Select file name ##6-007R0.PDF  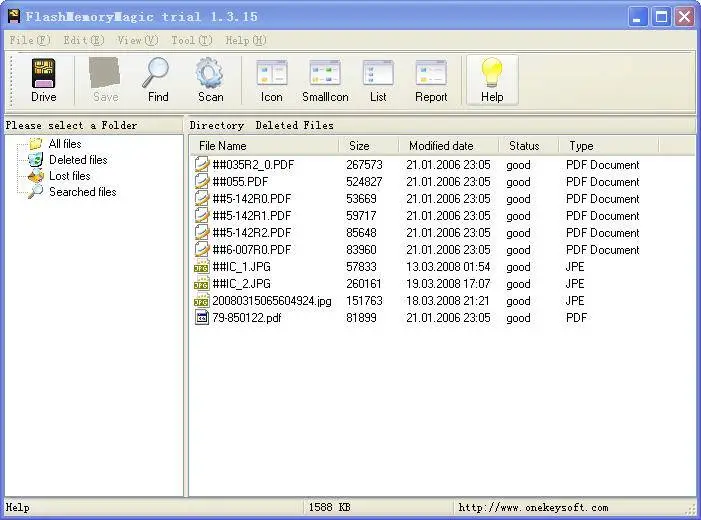252,250
